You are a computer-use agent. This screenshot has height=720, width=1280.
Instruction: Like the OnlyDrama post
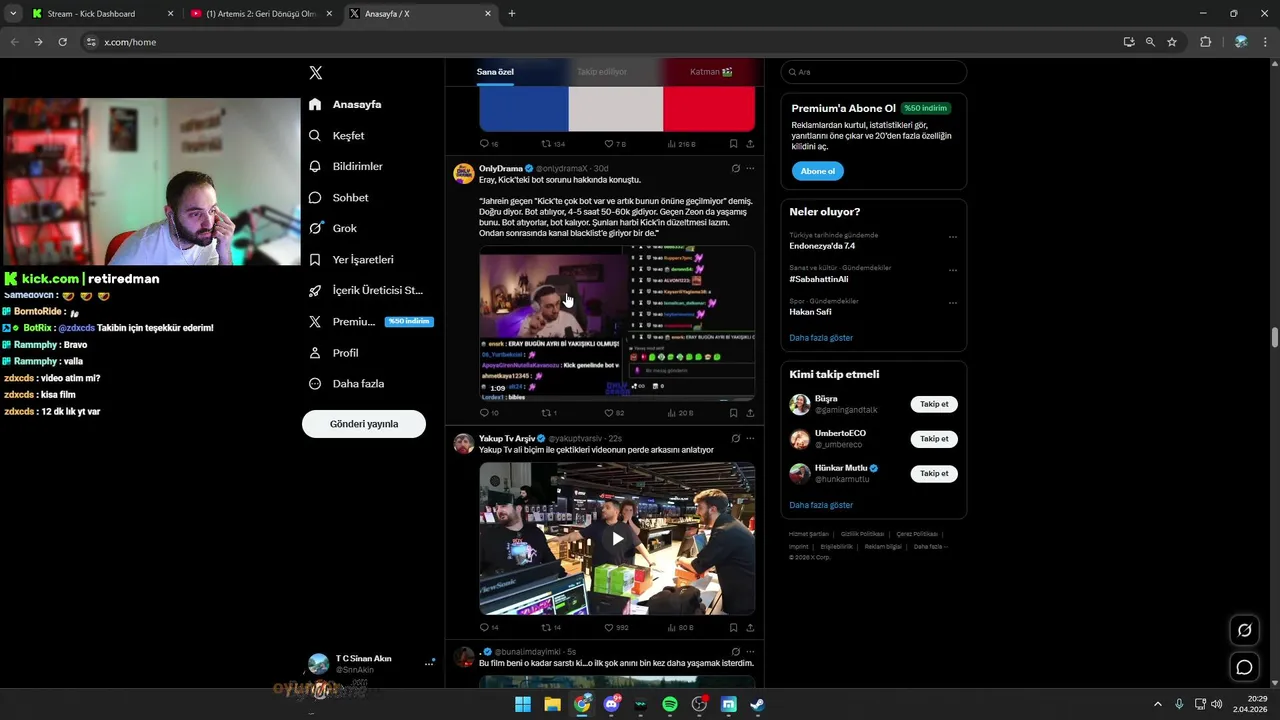[x=614, y=413]
